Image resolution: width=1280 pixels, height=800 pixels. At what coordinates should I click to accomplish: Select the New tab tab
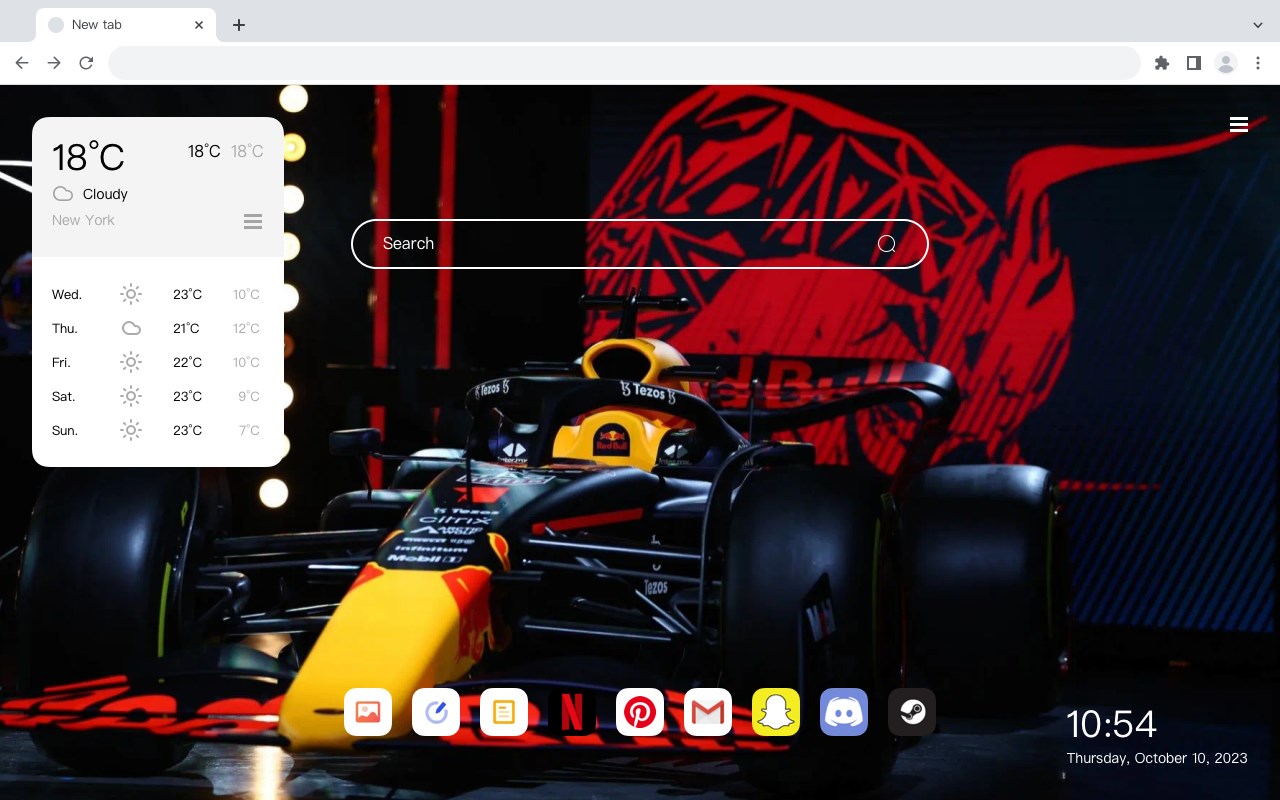click(x=126, y=25)
